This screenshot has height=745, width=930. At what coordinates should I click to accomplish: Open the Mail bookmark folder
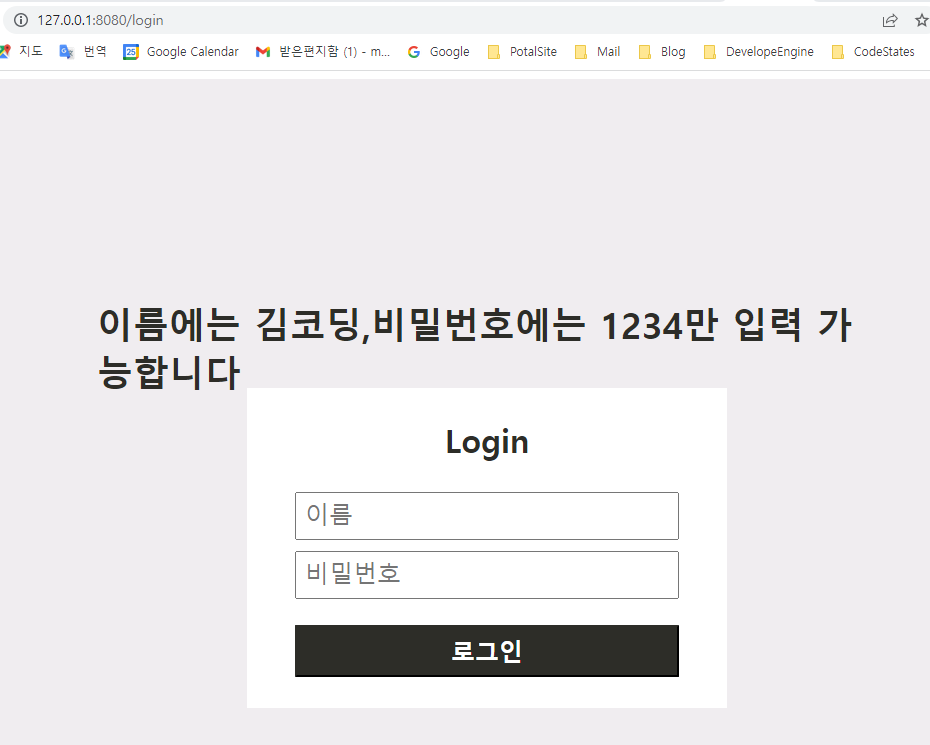point(598,52)
